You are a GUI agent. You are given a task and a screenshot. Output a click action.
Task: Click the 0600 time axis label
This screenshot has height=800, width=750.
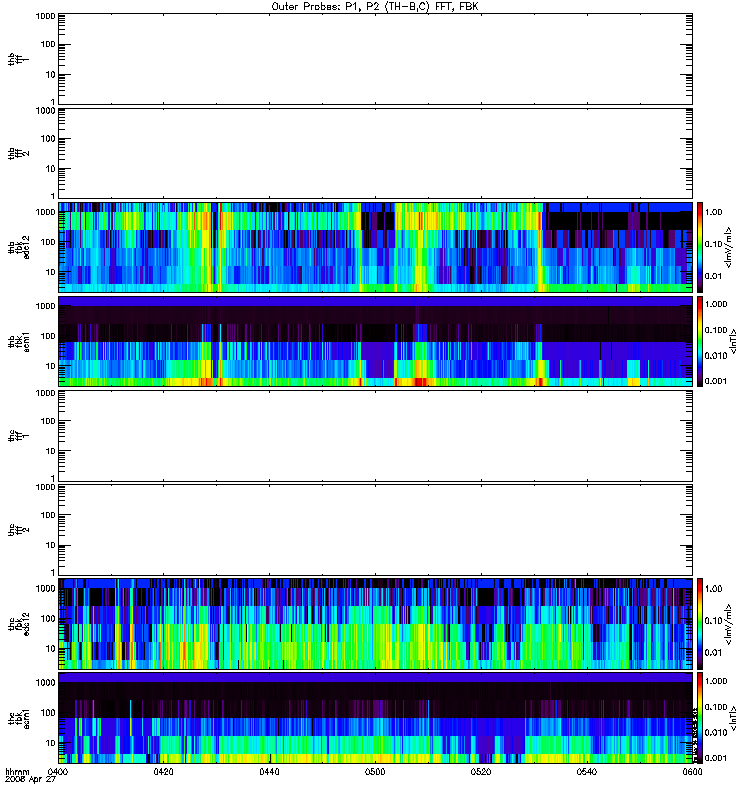point(692,772)
